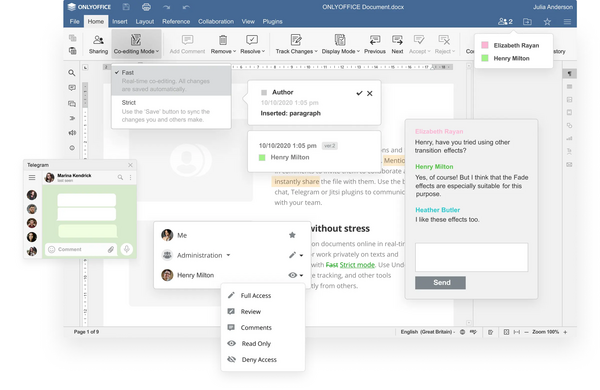Click the Paste icon in the toolbar

[x=72, y=51]
